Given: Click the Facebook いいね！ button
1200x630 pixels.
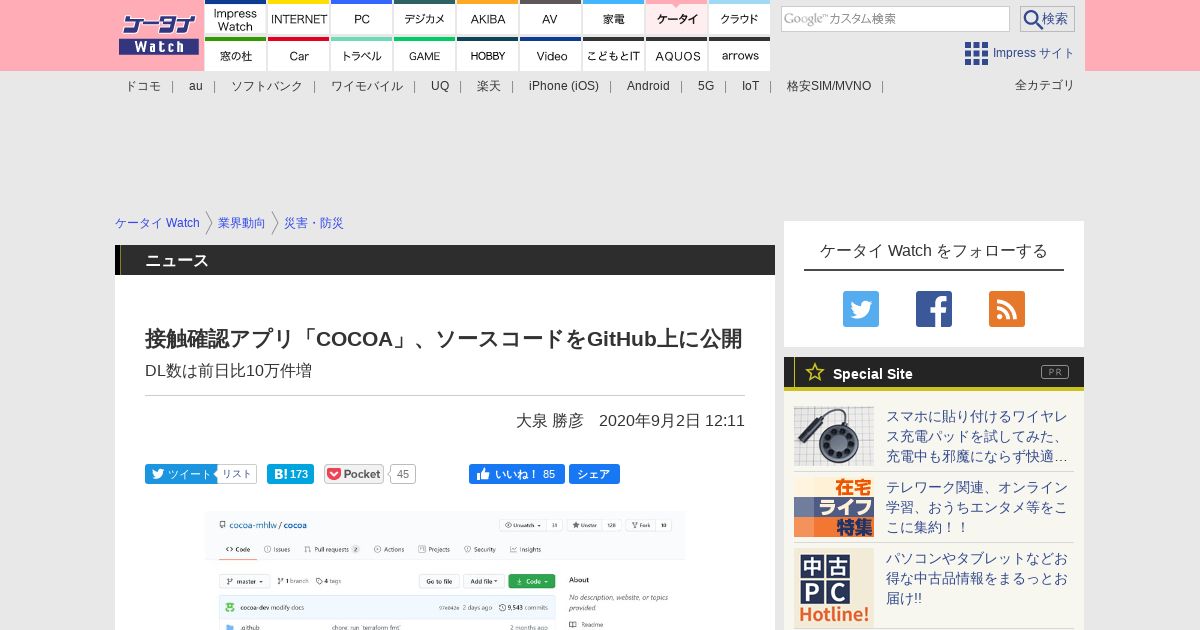Looking at the screenshot, I should click(517, 474).
